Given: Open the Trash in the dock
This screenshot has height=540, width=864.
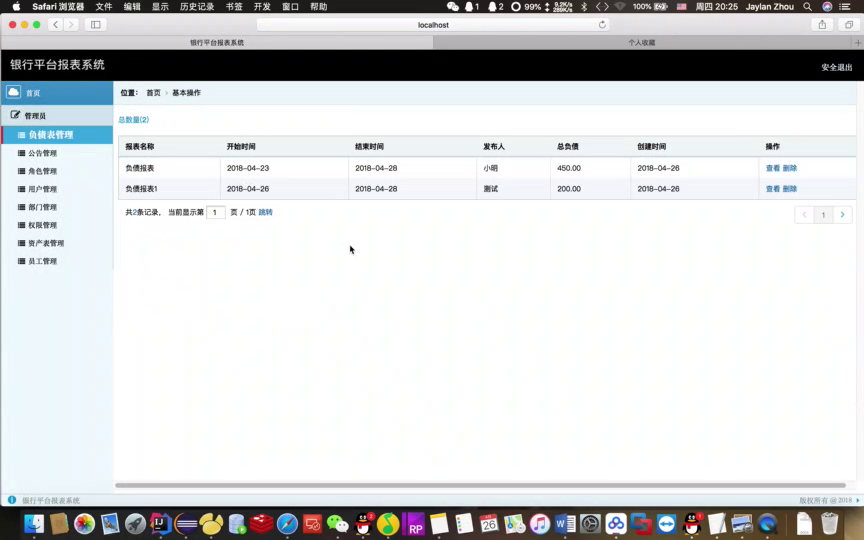Looking at the screenshot, I should pyautogui.click(x=829, y=523).
